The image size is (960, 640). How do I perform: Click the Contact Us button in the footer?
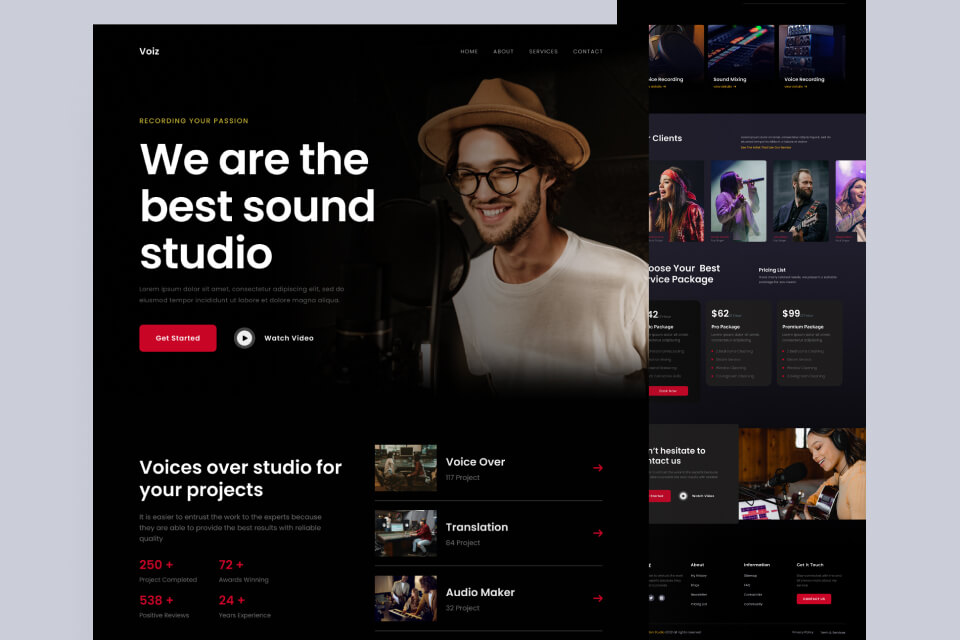(814, 597)
